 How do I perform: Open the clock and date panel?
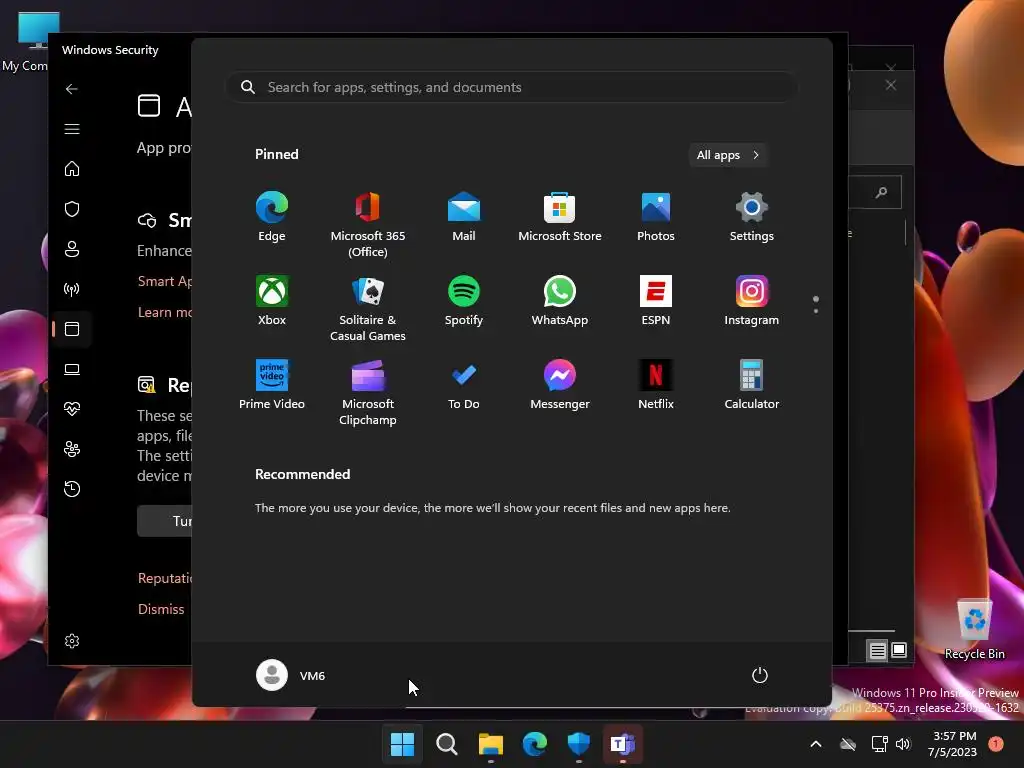pyautogui.click(x=953, y=744)
